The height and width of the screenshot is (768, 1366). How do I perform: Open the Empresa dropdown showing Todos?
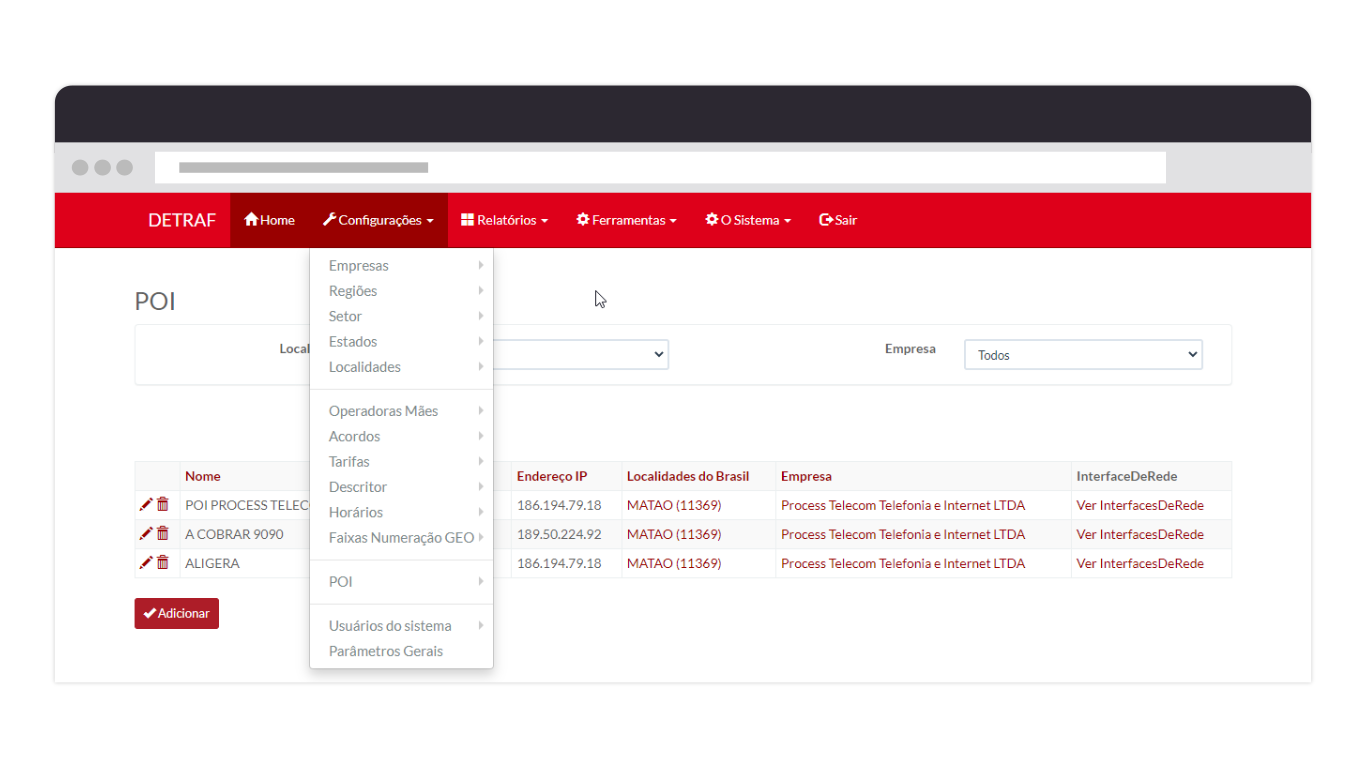pyautogui.click(x=1083, y=355)
